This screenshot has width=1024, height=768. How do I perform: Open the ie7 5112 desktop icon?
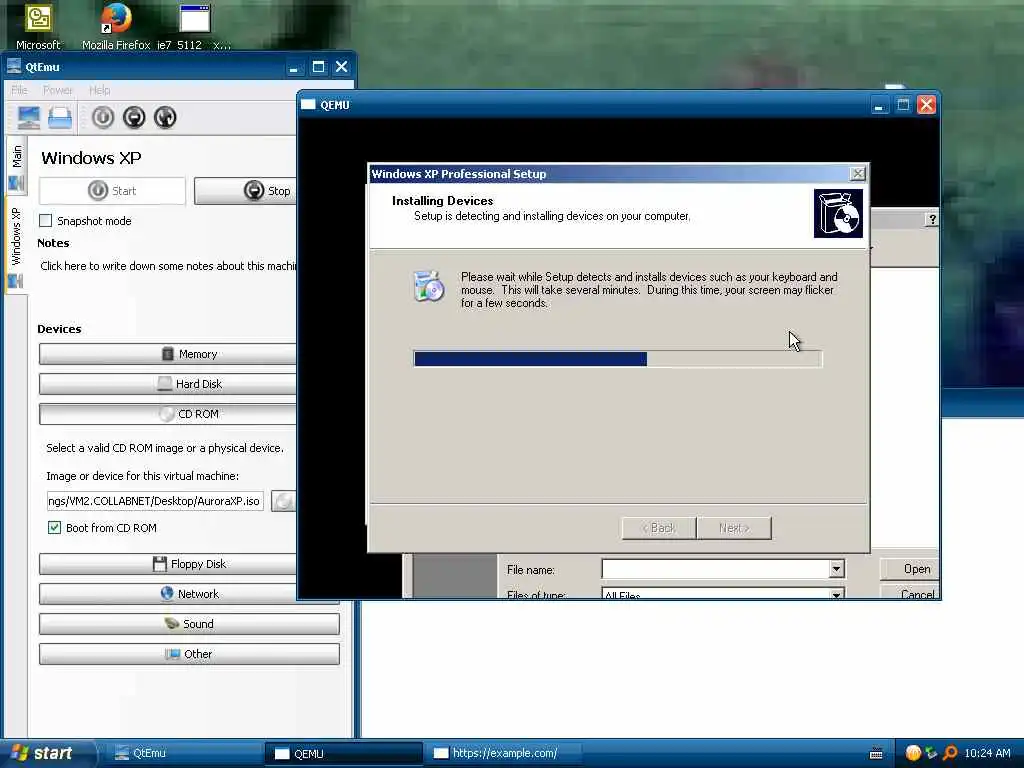click(194, 26)
